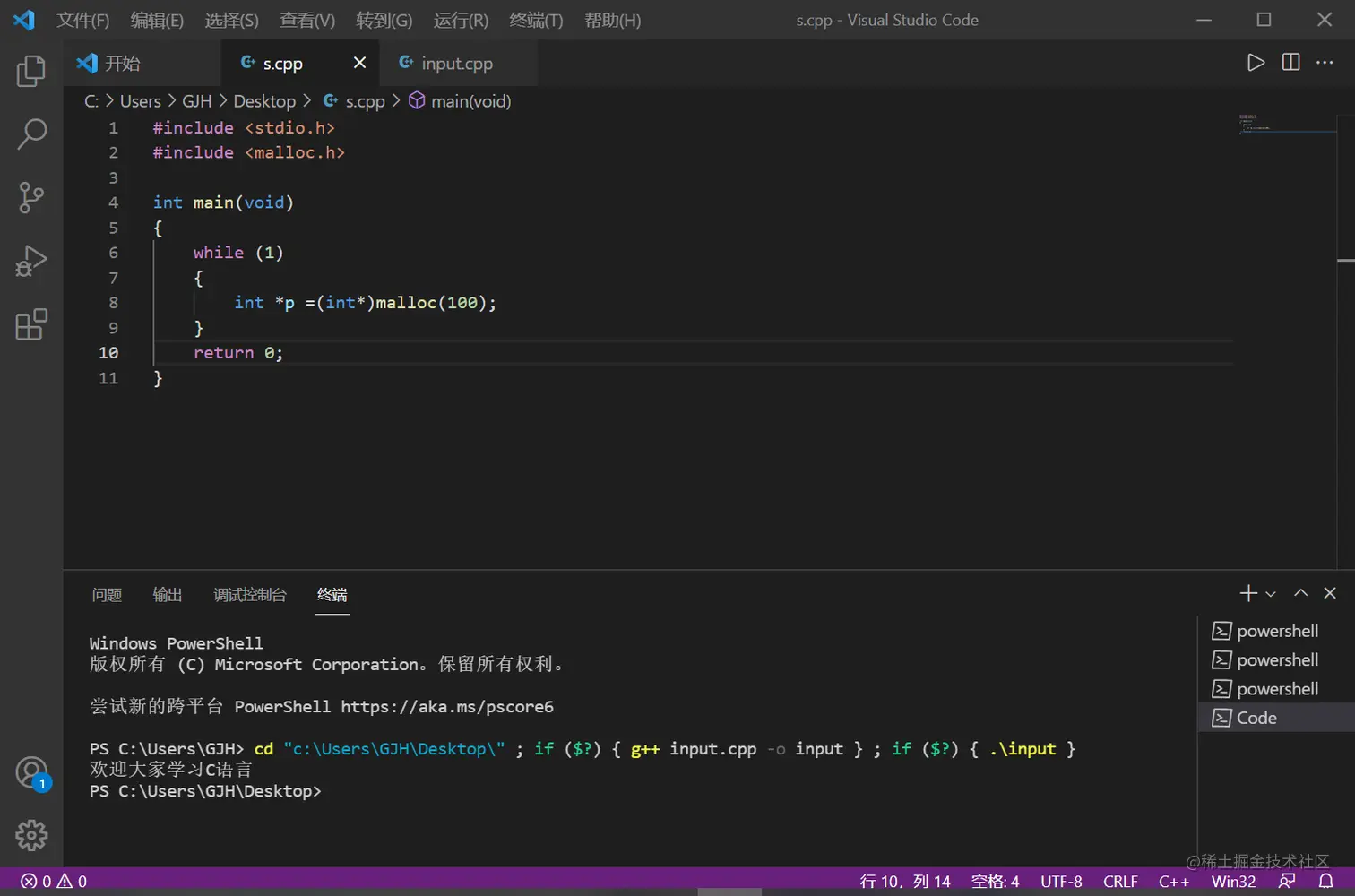The image size is (1355, 896).
Task: Select the first powershell terminal
Action: (x=1276, y=631)
